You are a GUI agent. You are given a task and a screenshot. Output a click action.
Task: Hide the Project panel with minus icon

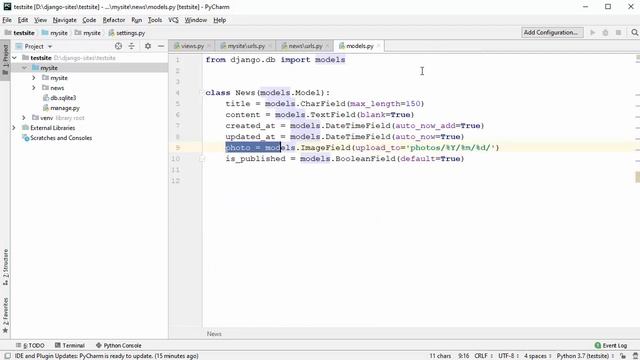(x=161, y=46)
